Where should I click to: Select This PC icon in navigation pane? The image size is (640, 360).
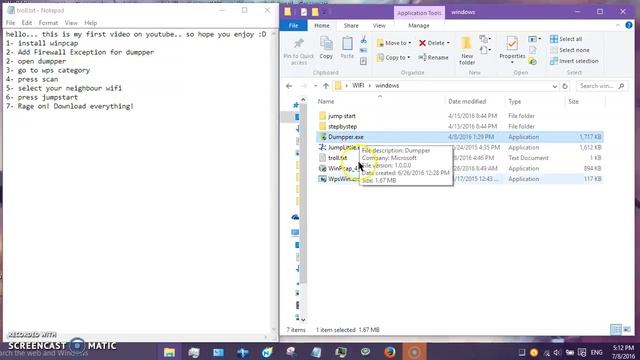click(295, 233)
